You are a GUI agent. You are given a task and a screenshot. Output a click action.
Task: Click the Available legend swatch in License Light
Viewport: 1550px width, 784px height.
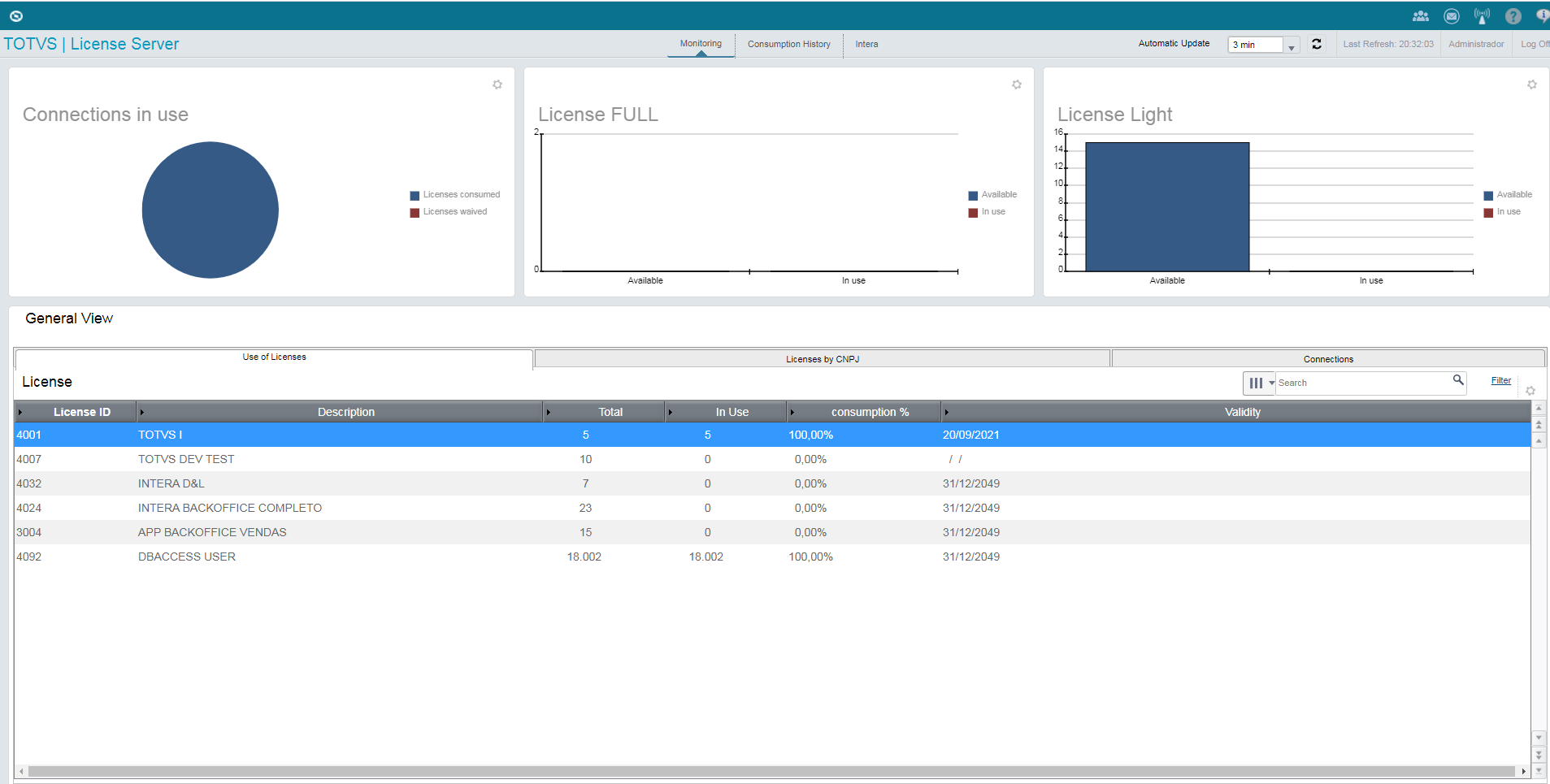tap(1488, 196)
